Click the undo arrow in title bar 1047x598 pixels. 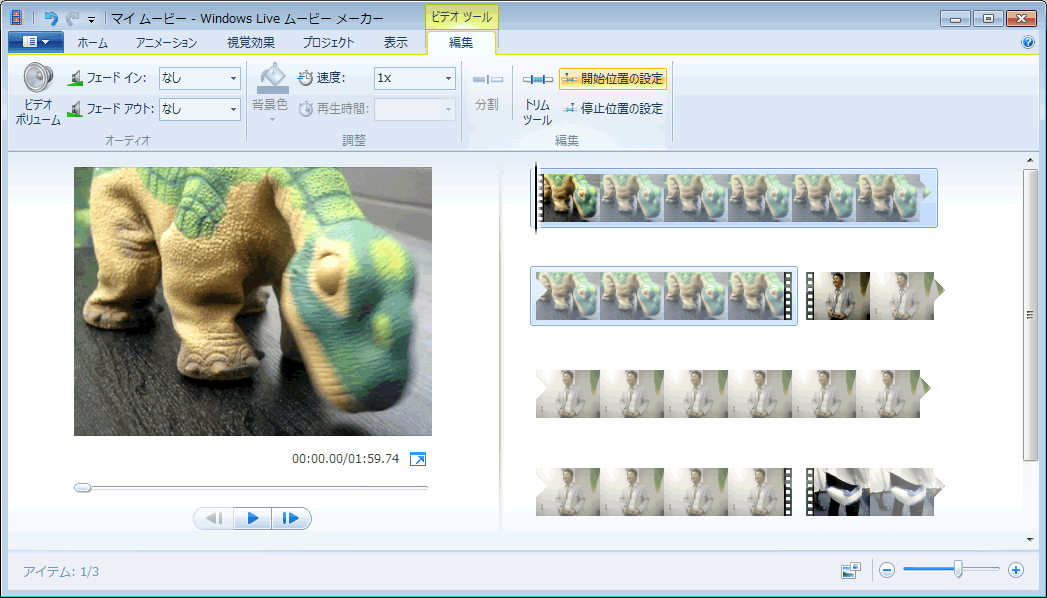(51, 18)
